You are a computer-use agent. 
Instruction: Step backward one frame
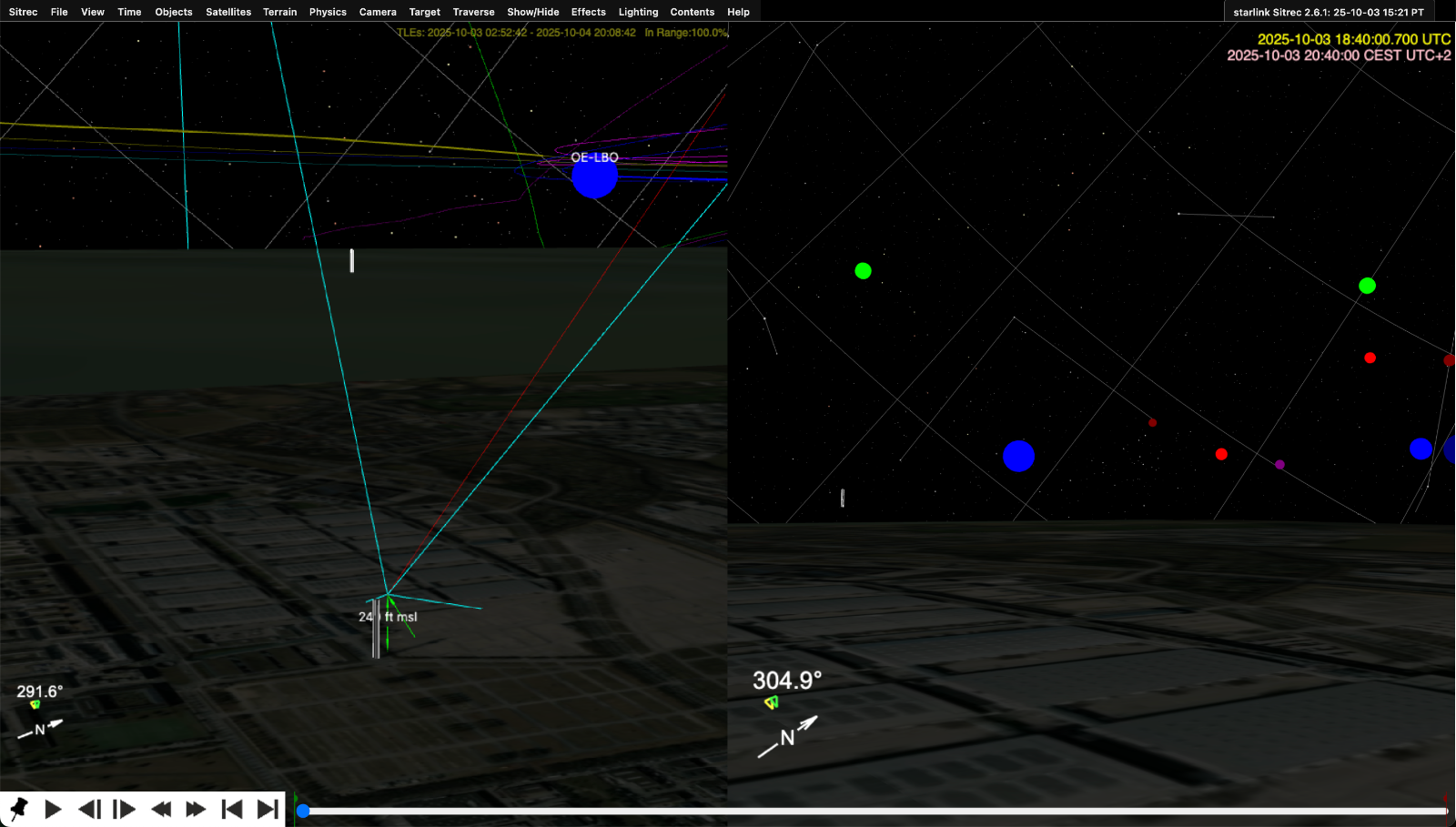coord(88,809)
